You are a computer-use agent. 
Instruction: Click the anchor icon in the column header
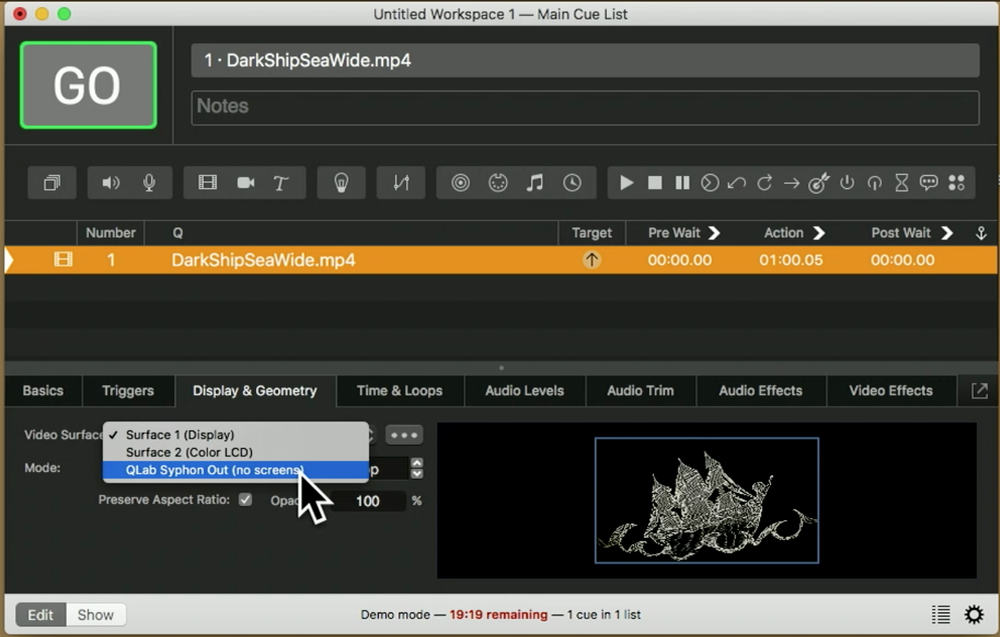click(x=981, y=233)
